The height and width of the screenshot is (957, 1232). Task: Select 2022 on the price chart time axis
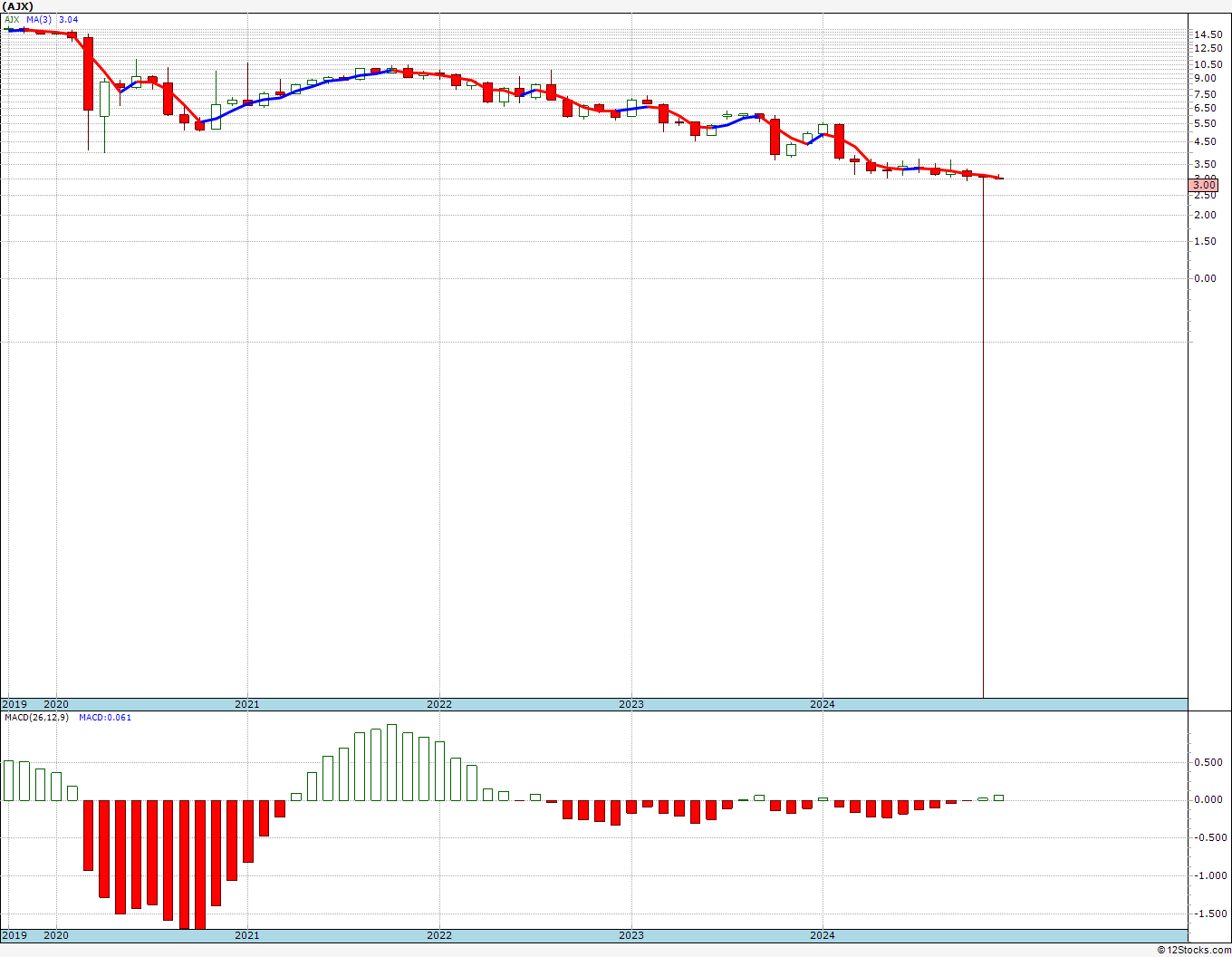click(439, 704)
